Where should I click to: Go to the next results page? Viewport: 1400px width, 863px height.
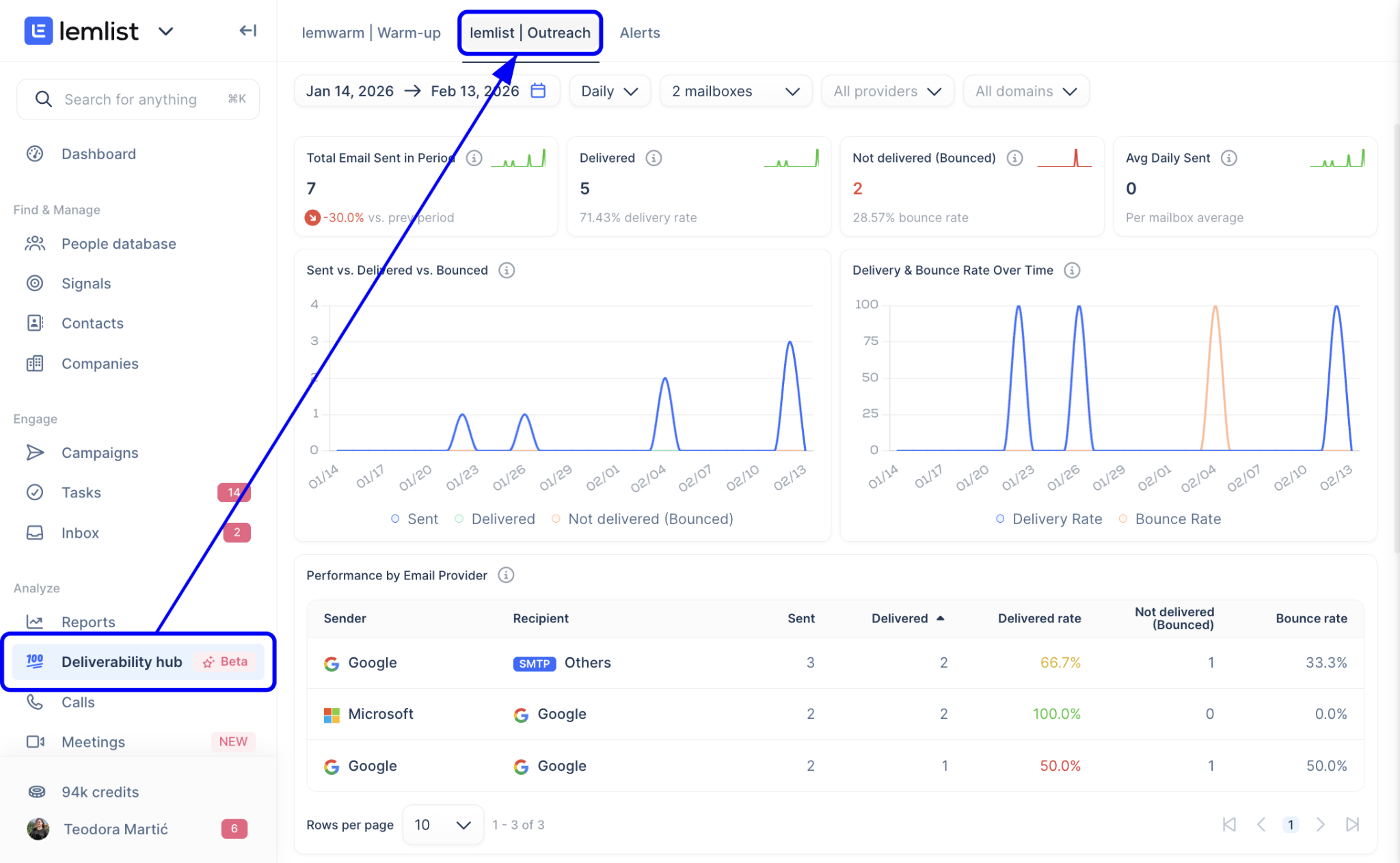[1321, 825]
